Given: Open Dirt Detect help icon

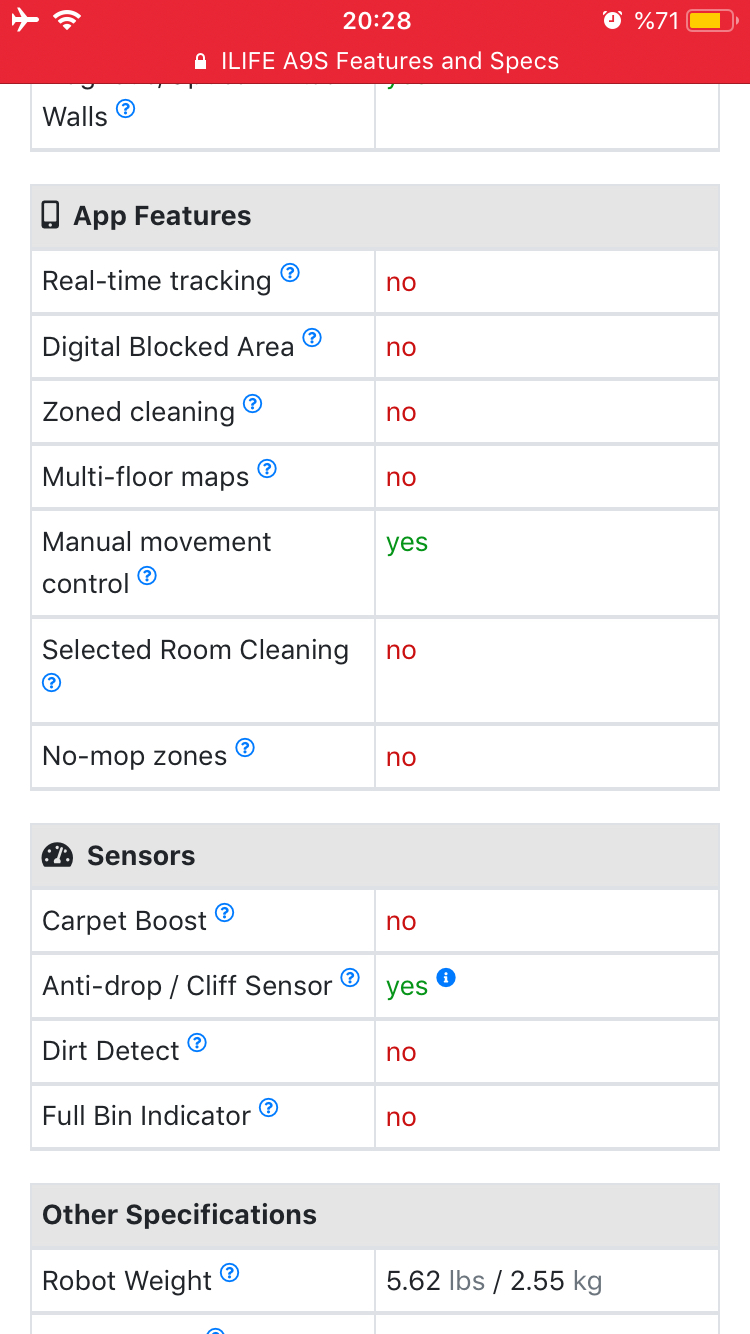Looking at the screenshot, I should coord(197,1042).
